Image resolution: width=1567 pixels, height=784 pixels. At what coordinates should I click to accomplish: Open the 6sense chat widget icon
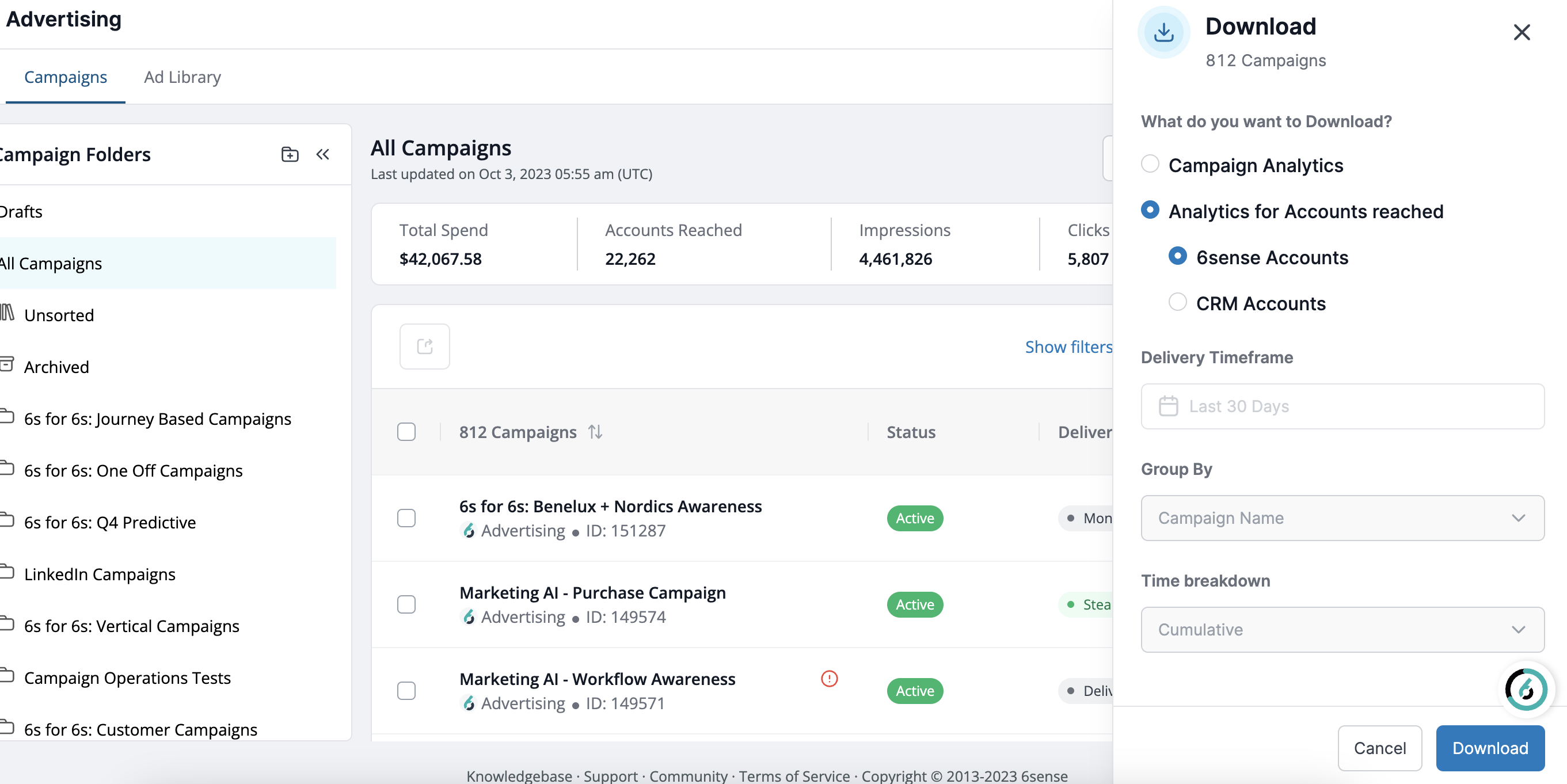pyautogui.click(x=1526, y=689)
